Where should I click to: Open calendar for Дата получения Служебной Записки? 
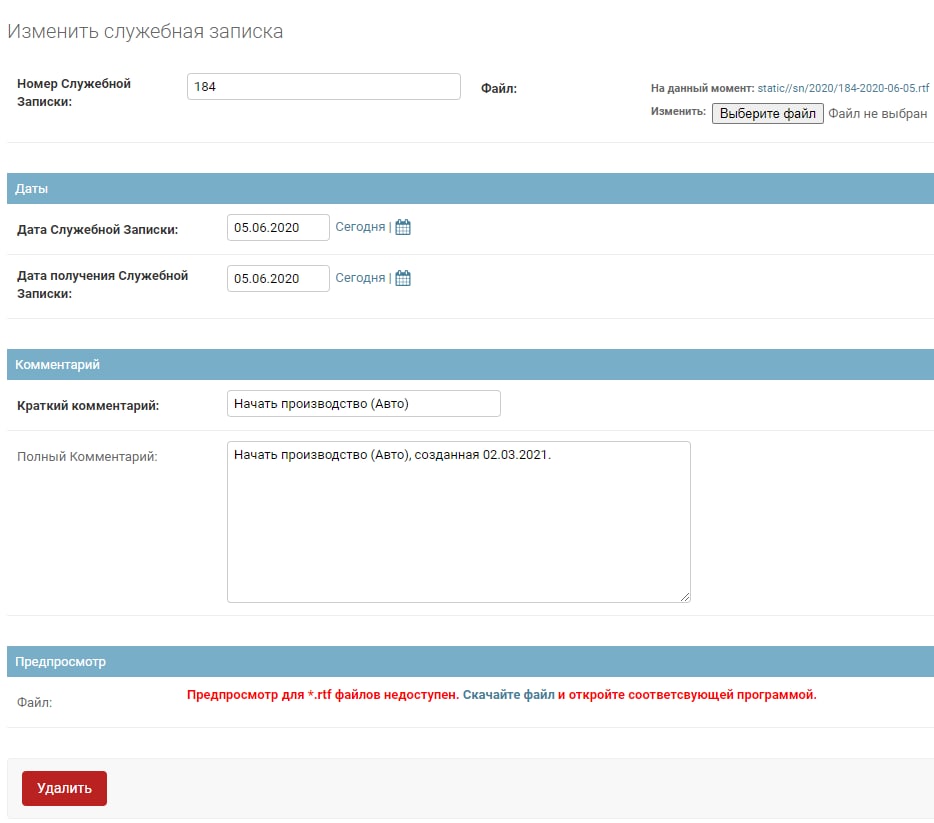(x=403, y=278)
